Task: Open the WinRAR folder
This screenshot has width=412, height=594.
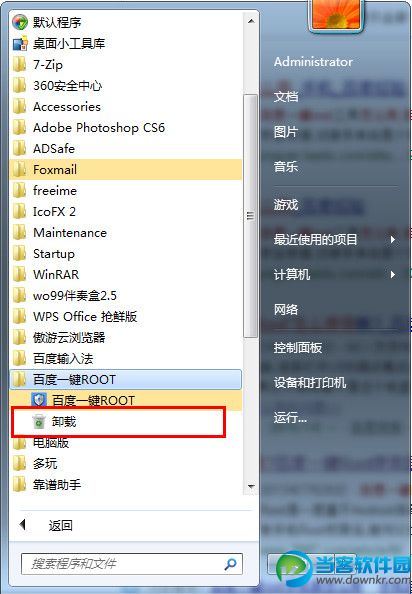Action: click(126, 275)
